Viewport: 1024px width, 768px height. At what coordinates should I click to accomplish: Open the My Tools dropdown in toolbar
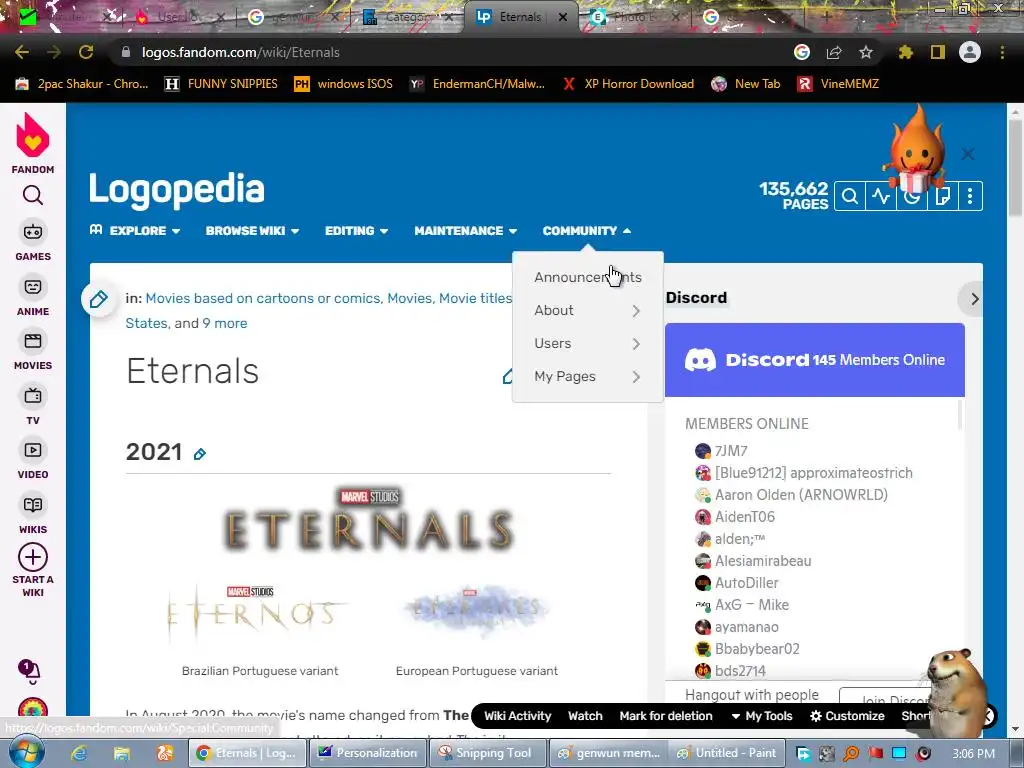click(761, 716)
